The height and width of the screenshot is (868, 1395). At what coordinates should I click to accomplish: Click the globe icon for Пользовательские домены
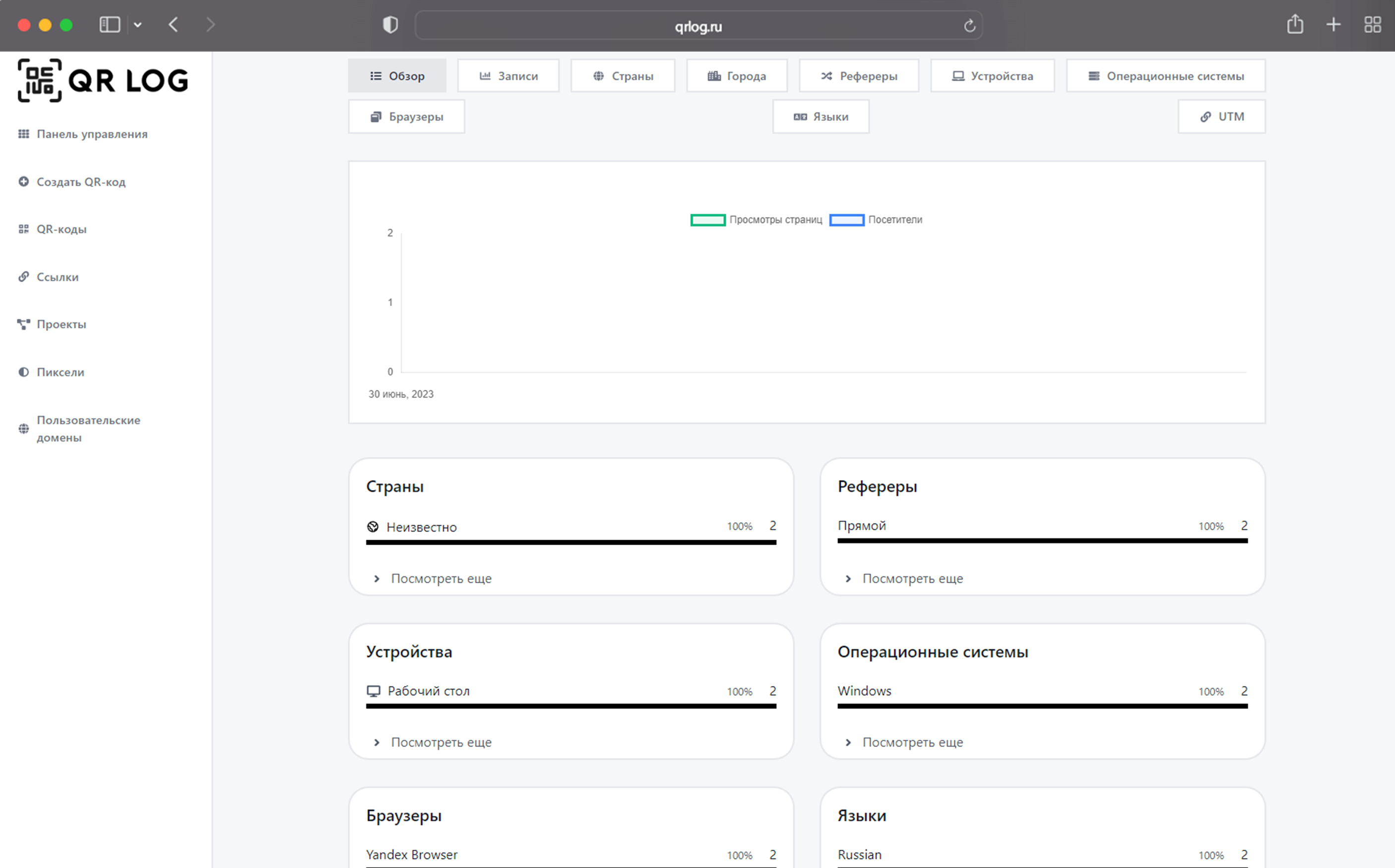[x=23, y=429]
